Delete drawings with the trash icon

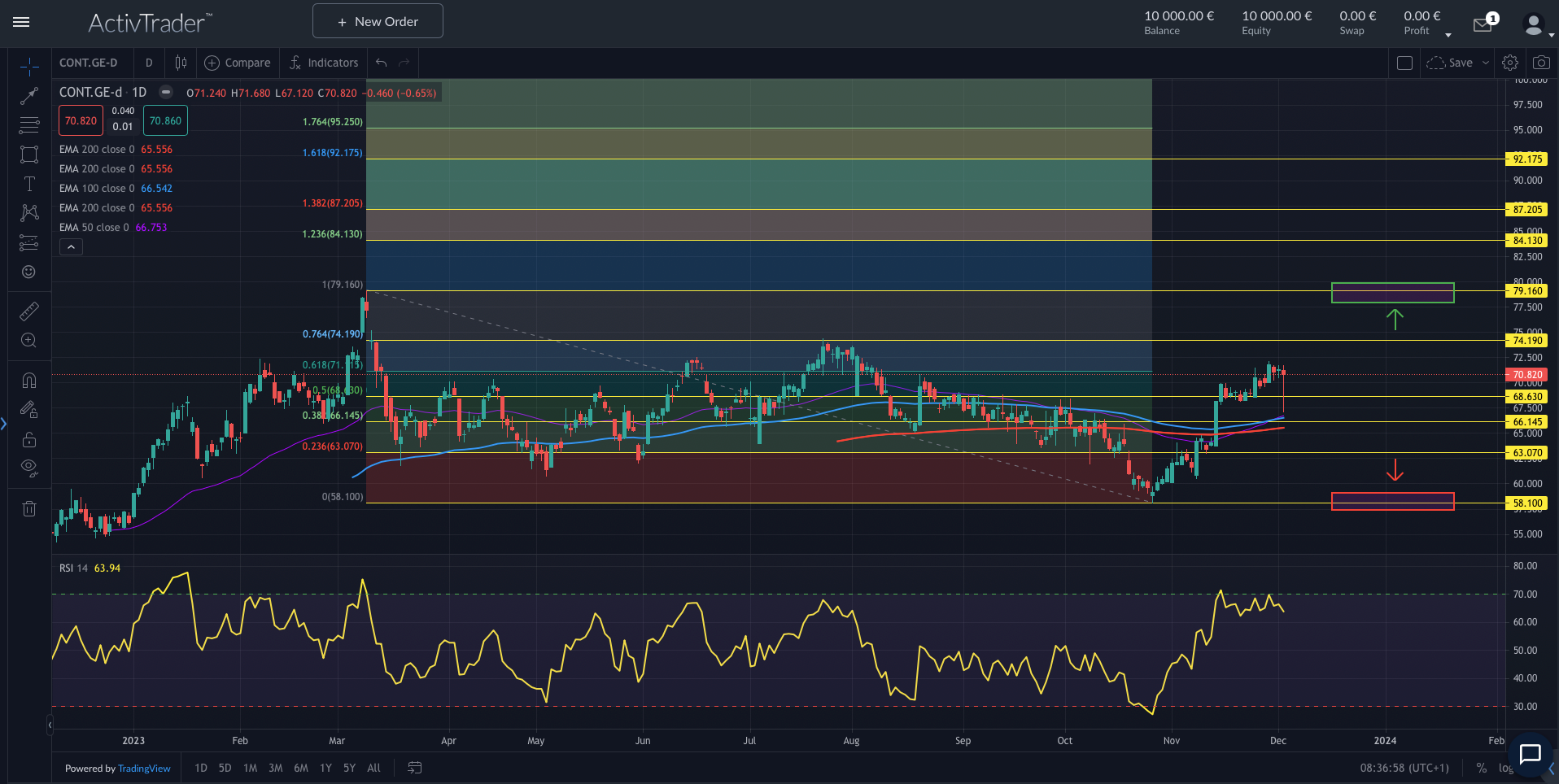coord(29,509)
